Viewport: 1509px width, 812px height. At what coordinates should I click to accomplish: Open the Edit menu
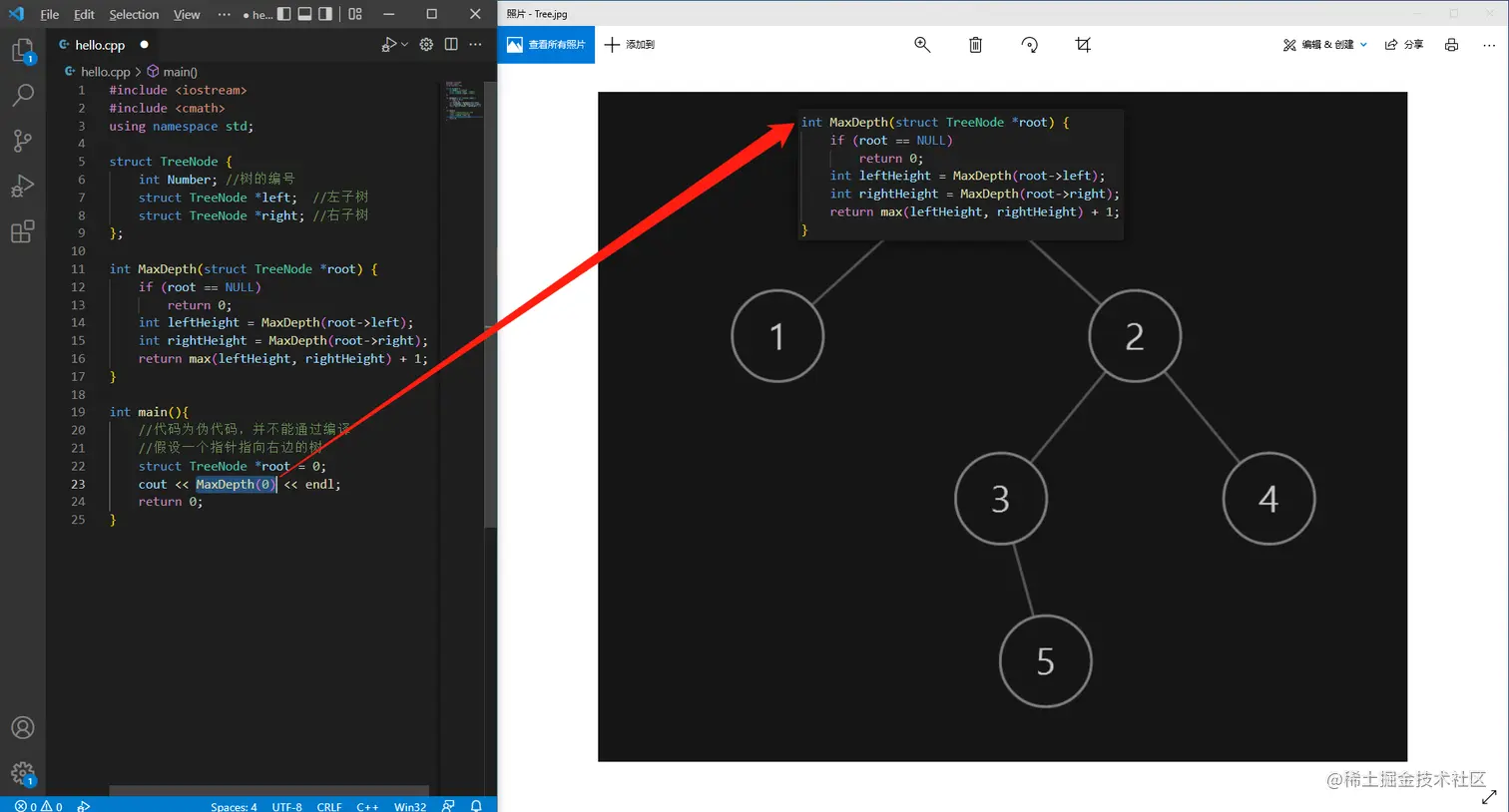pyautogui.click(x=85, y=15)
